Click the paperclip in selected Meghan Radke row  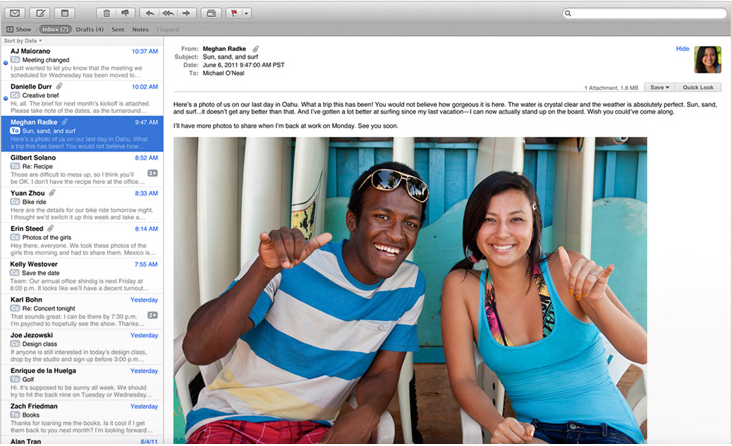(64, 122)
